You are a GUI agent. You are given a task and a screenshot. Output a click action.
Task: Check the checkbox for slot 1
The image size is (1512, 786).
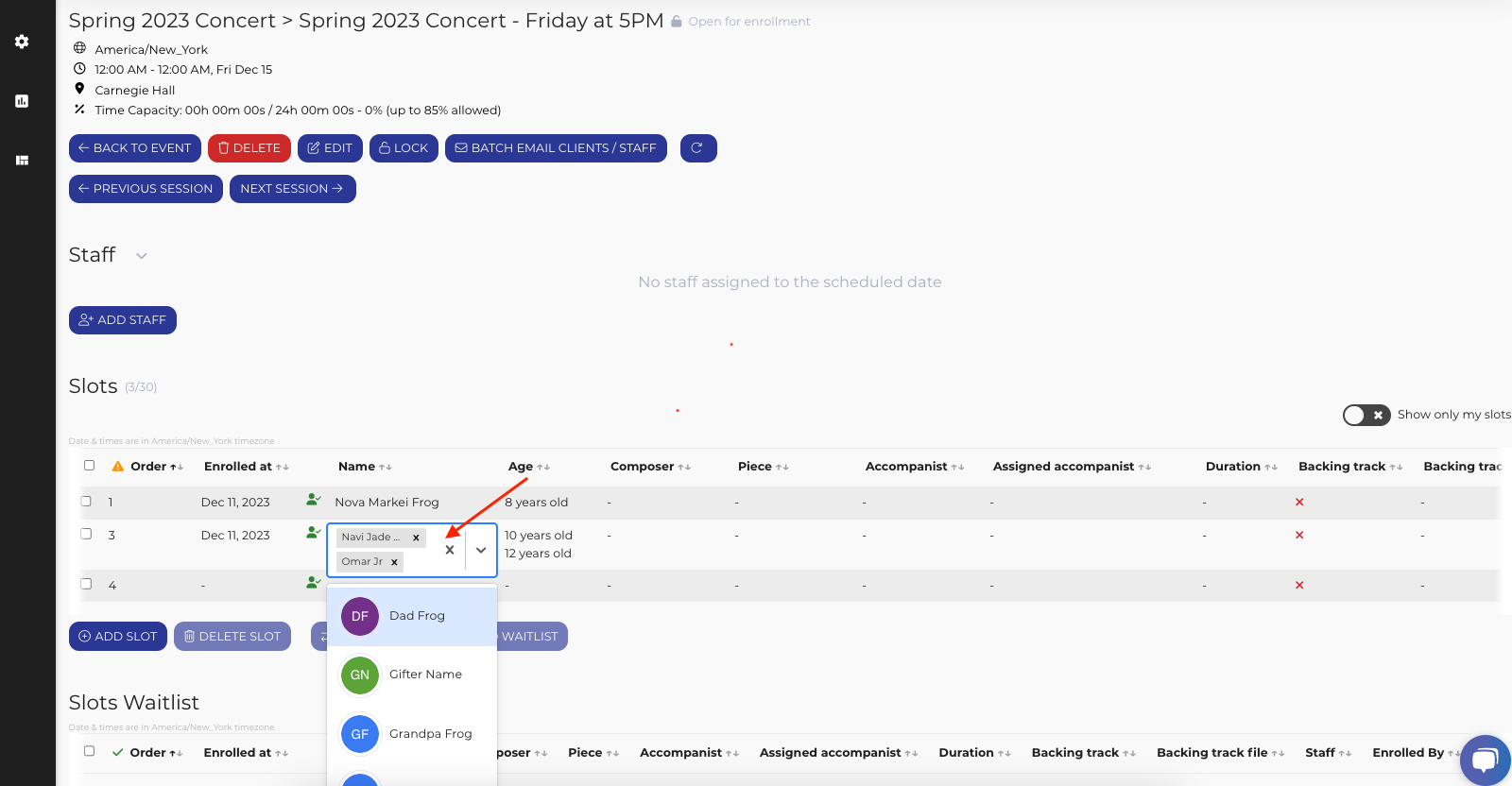[87, 502]
